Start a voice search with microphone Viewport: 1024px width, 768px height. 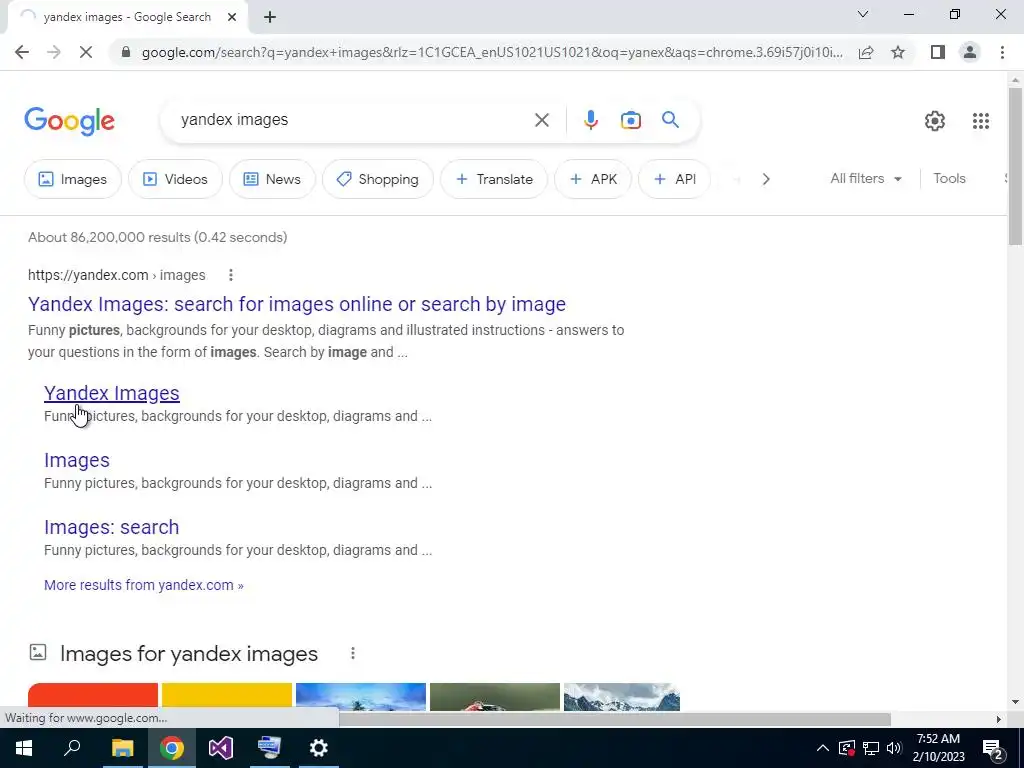590,120
